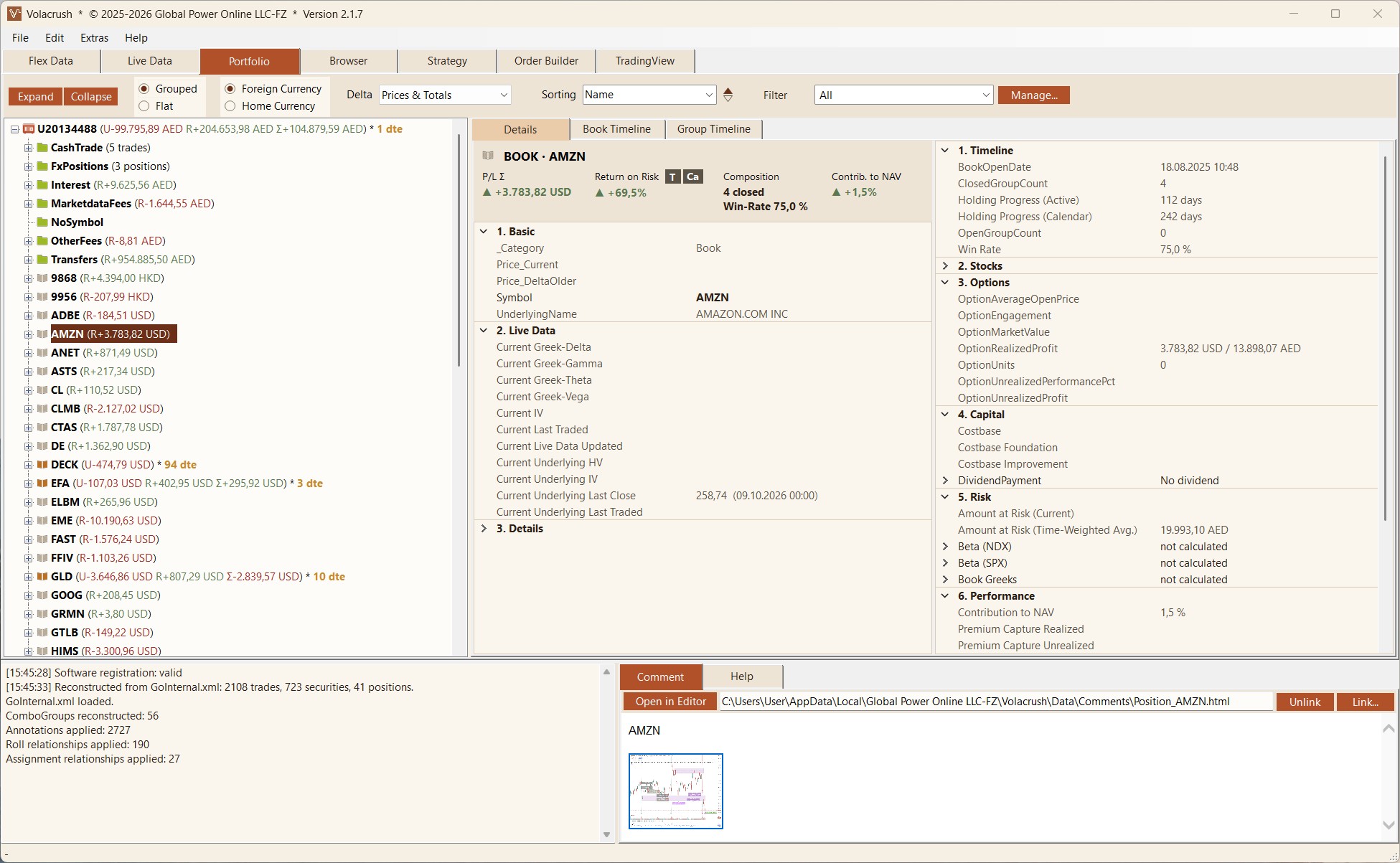The image size is (1400, 863).
Task: Click the Transfers folder icon
Action: pos(42,260)
